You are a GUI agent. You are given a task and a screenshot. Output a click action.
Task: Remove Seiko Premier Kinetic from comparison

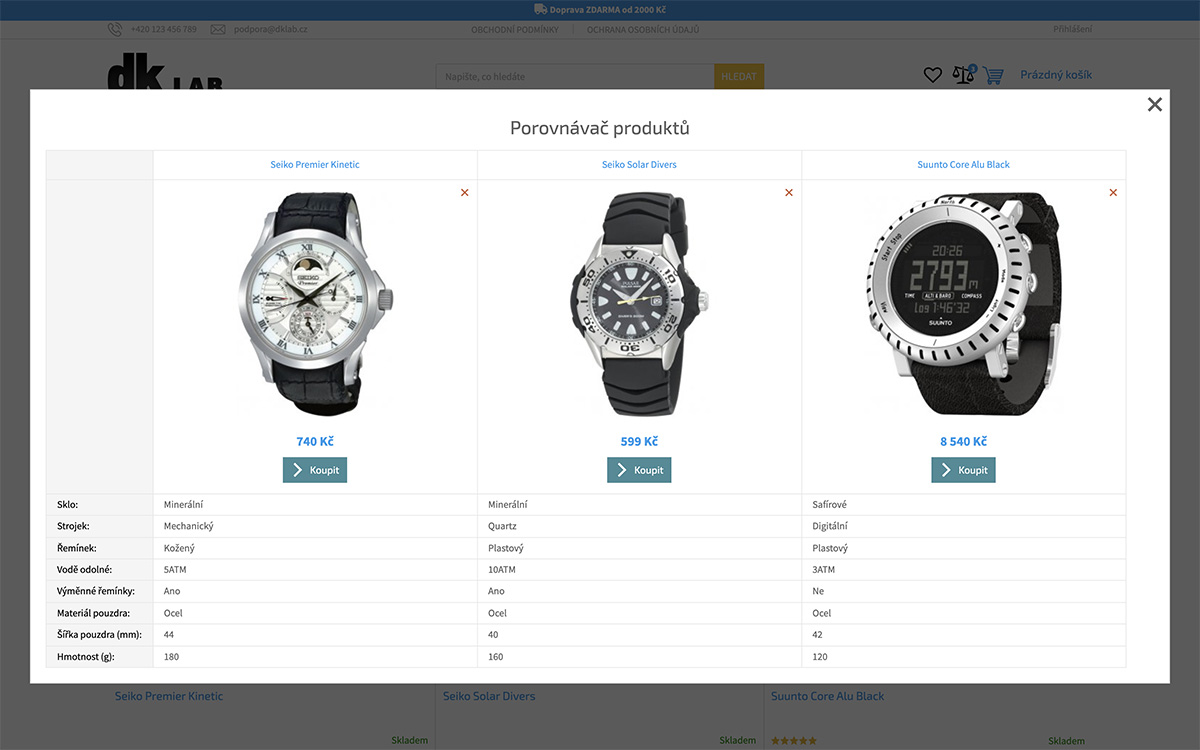point(465,192)
